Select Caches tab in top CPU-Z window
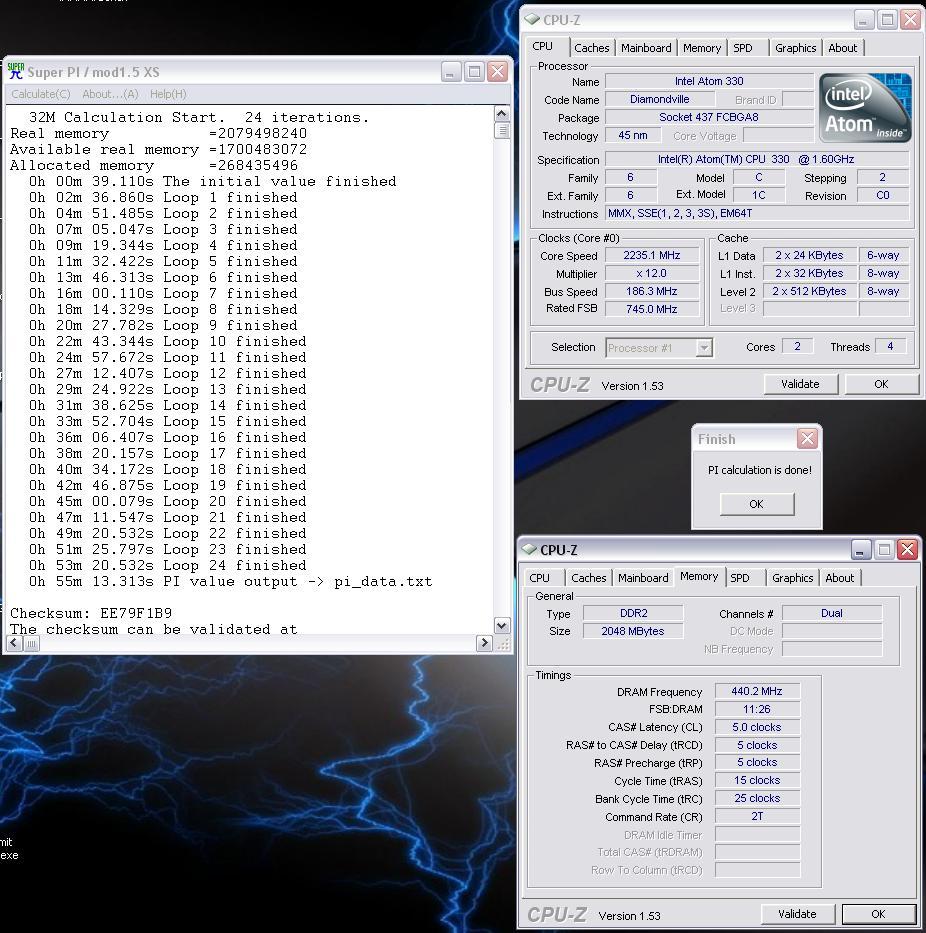The height and width of the screenshot is (933, 926). point(591,48)
